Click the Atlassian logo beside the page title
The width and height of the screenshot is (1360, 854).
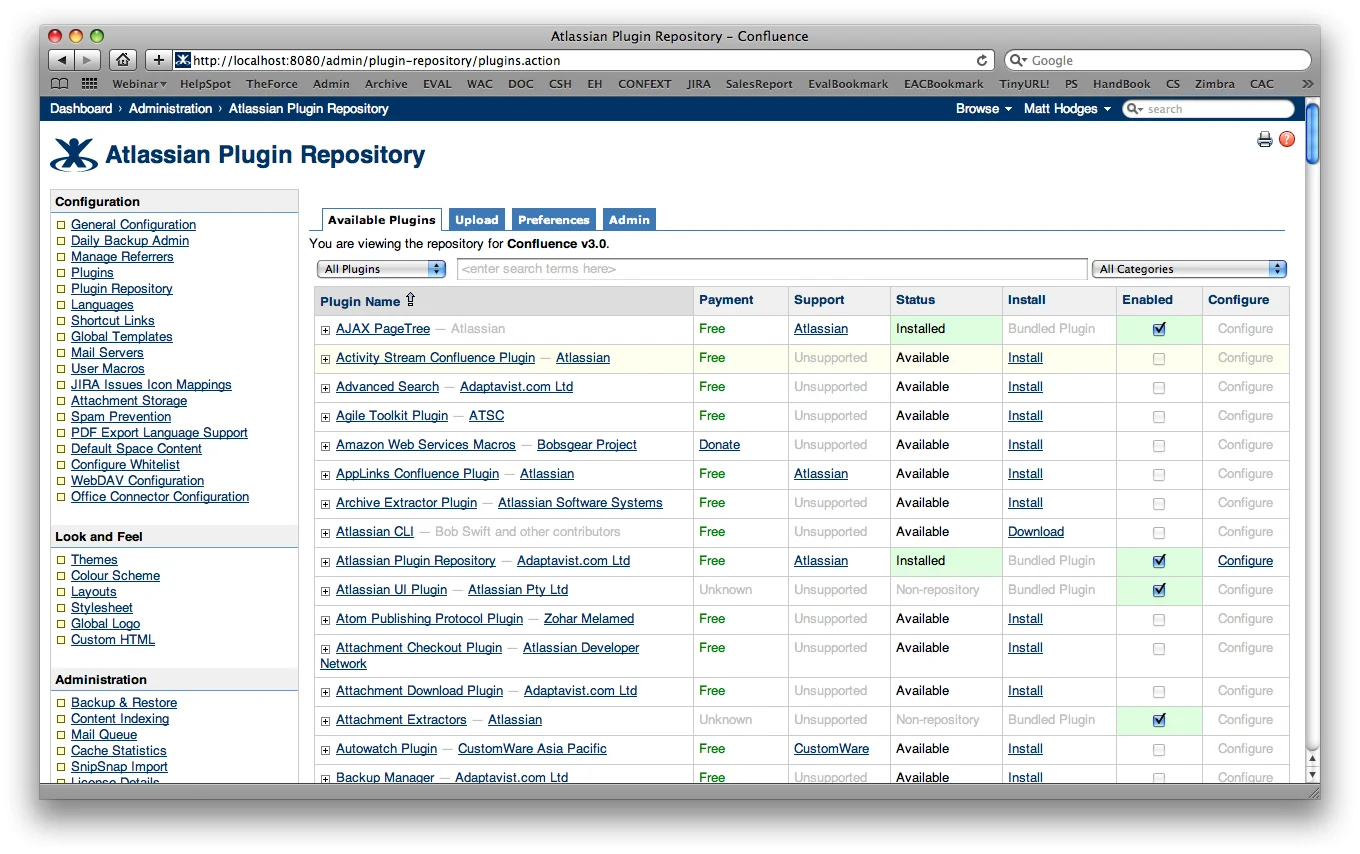pyautogui.click(x=73, y=154)
